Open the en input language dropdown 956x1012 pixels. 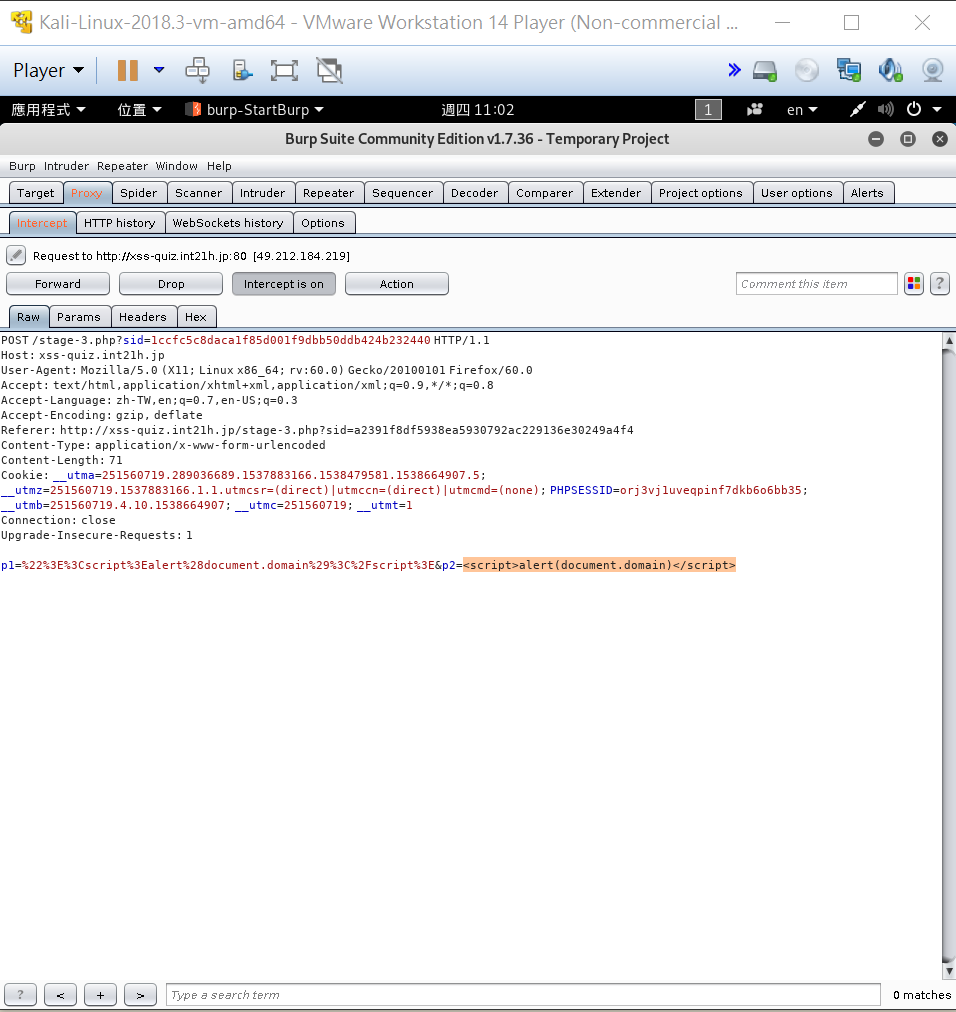coord(802,110)
